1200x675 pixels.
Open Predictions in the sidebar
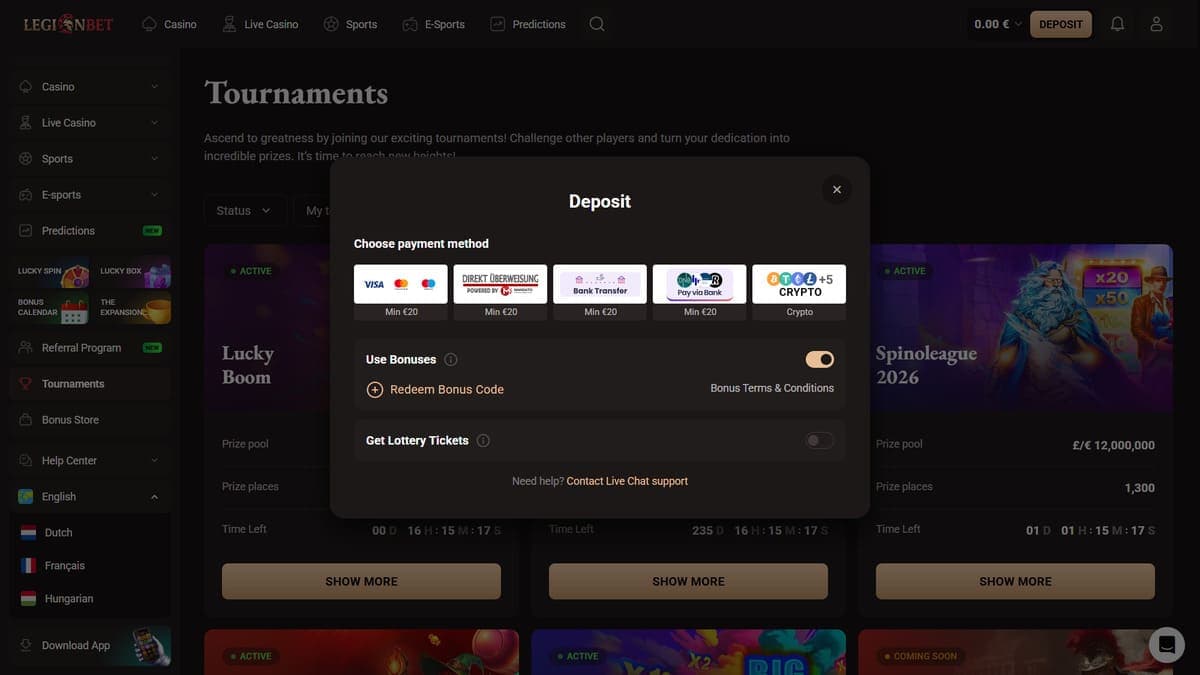coord(90,231)
